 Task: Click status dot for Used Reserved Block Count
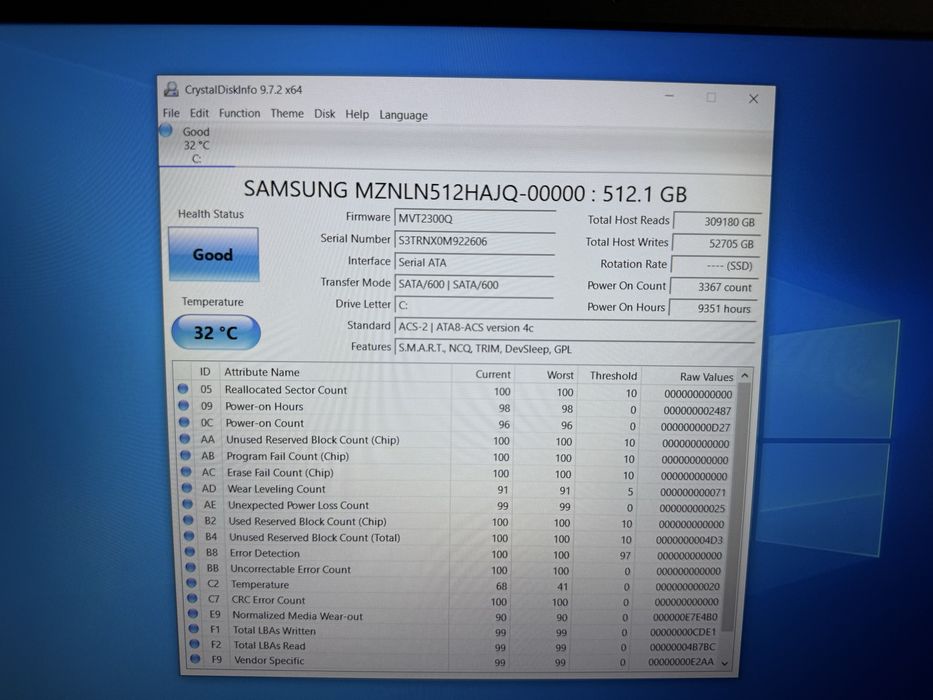click(x=188, y=520)
